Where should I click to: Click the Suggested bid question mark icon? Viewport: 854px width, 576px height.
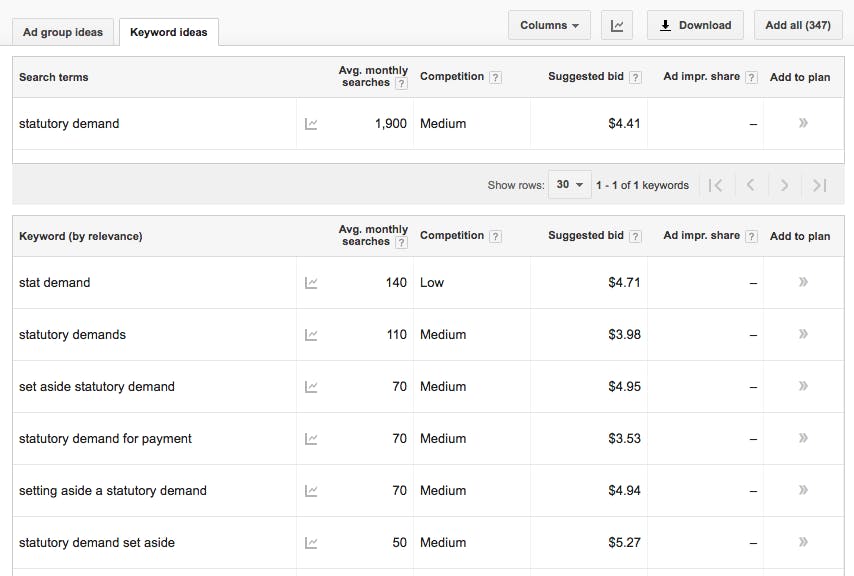[634, 76]
